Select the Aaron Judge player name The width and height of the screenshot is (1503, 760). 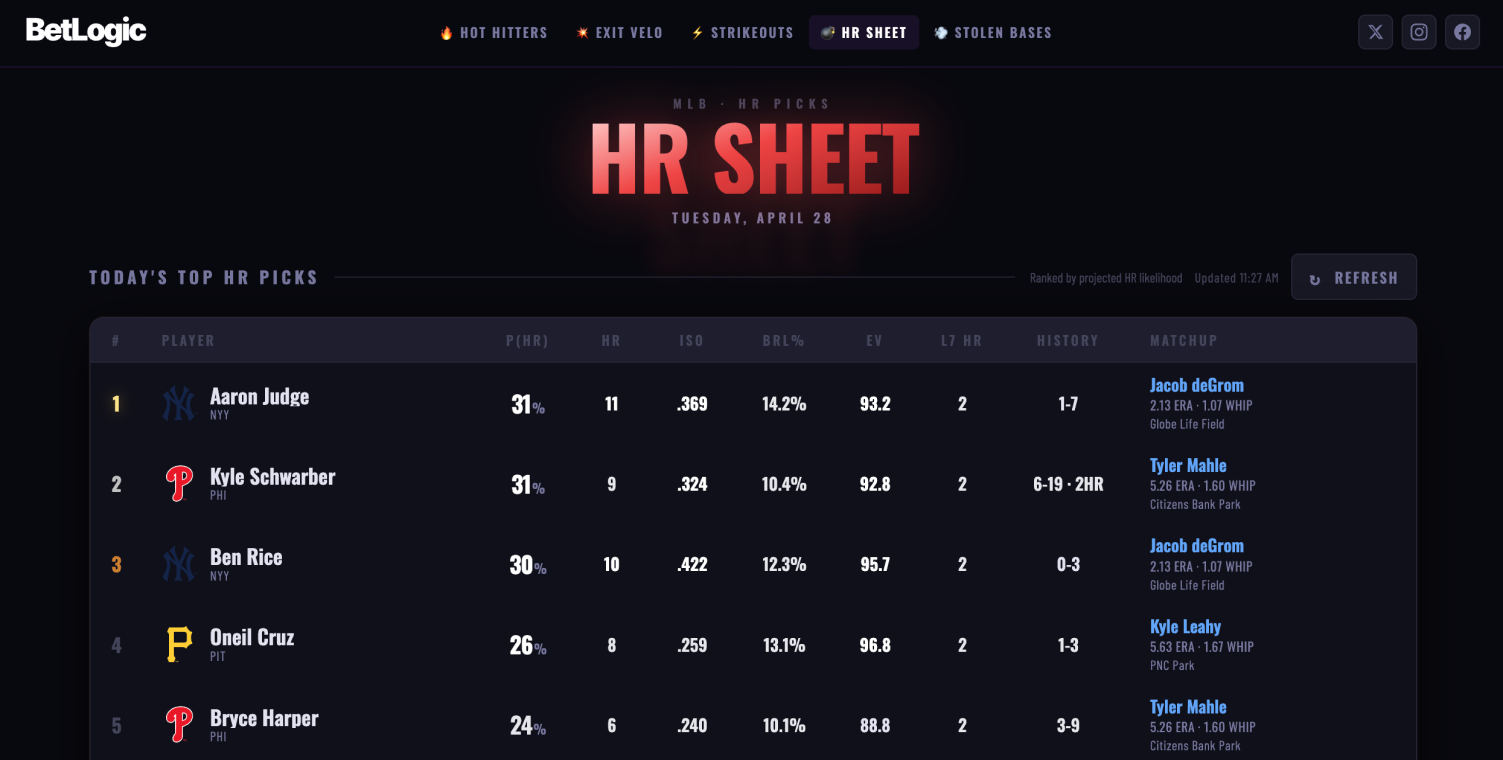click(x=259, y=396)
